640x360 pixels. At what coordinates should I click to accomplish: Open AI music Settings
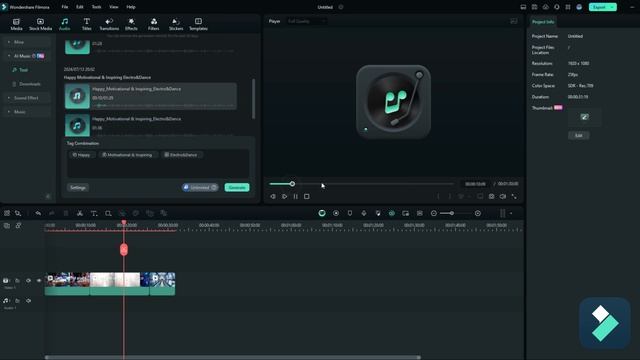coord(78,188)
